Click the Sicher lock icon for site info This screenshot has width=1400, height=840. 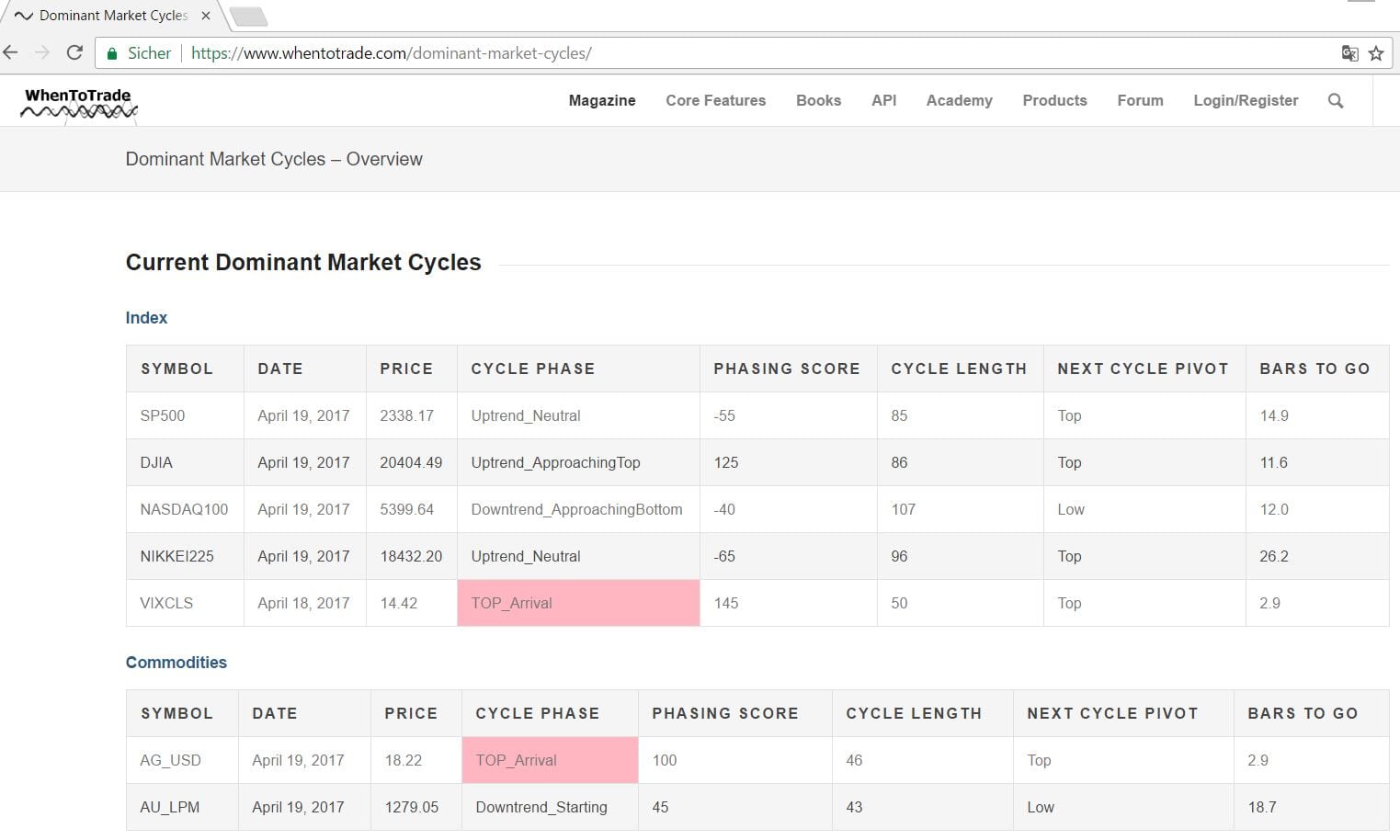(113, 52)
